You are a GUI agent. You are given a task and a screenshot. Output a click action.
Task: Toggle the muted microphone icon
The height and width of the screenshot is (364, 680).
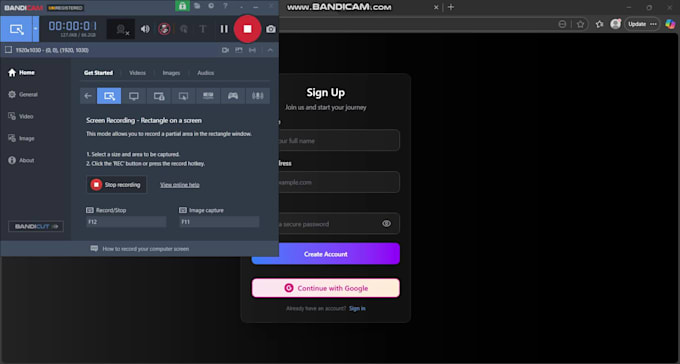[164, 29]
